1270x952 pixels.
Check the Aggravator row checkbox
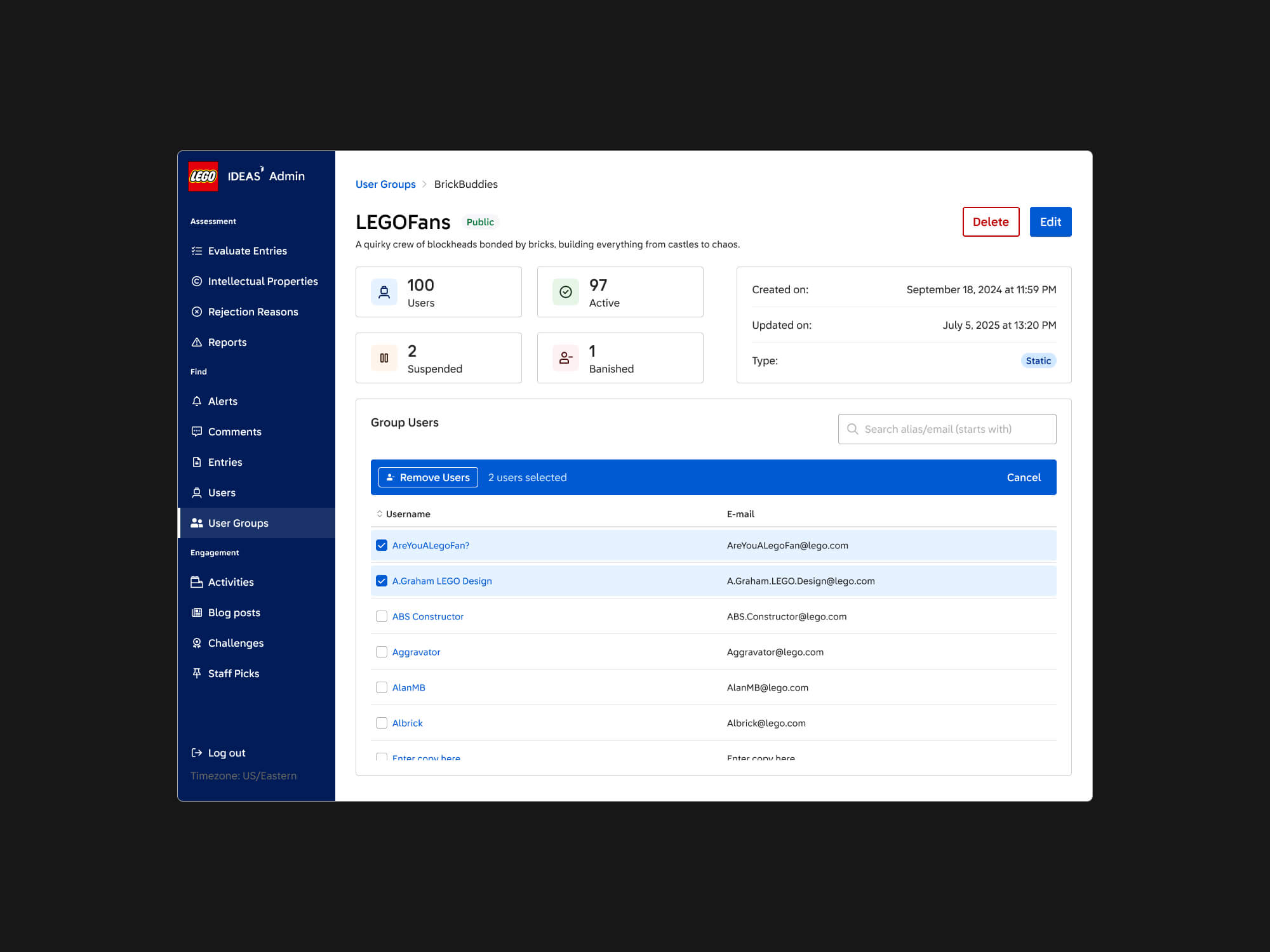382,652
